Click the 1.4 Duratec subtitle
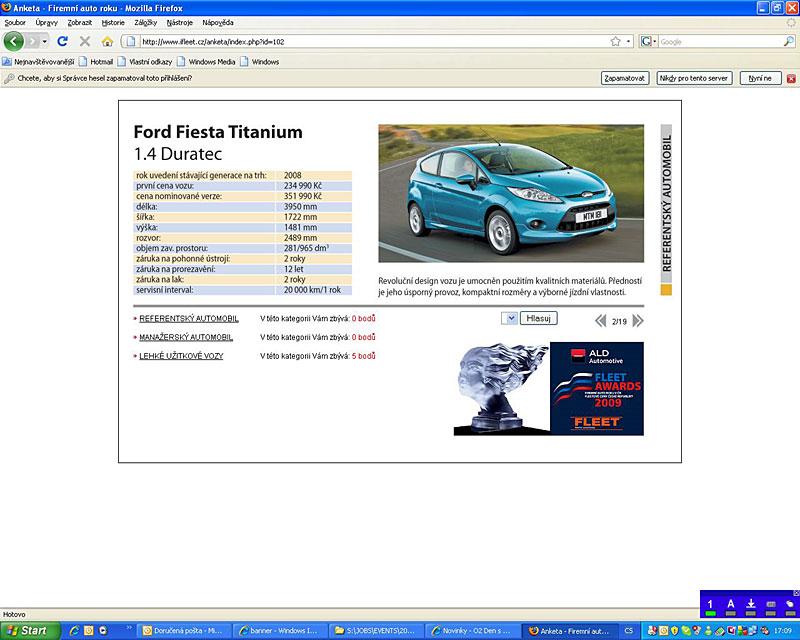Screen dimensions: 800x640 coord(178,154)
